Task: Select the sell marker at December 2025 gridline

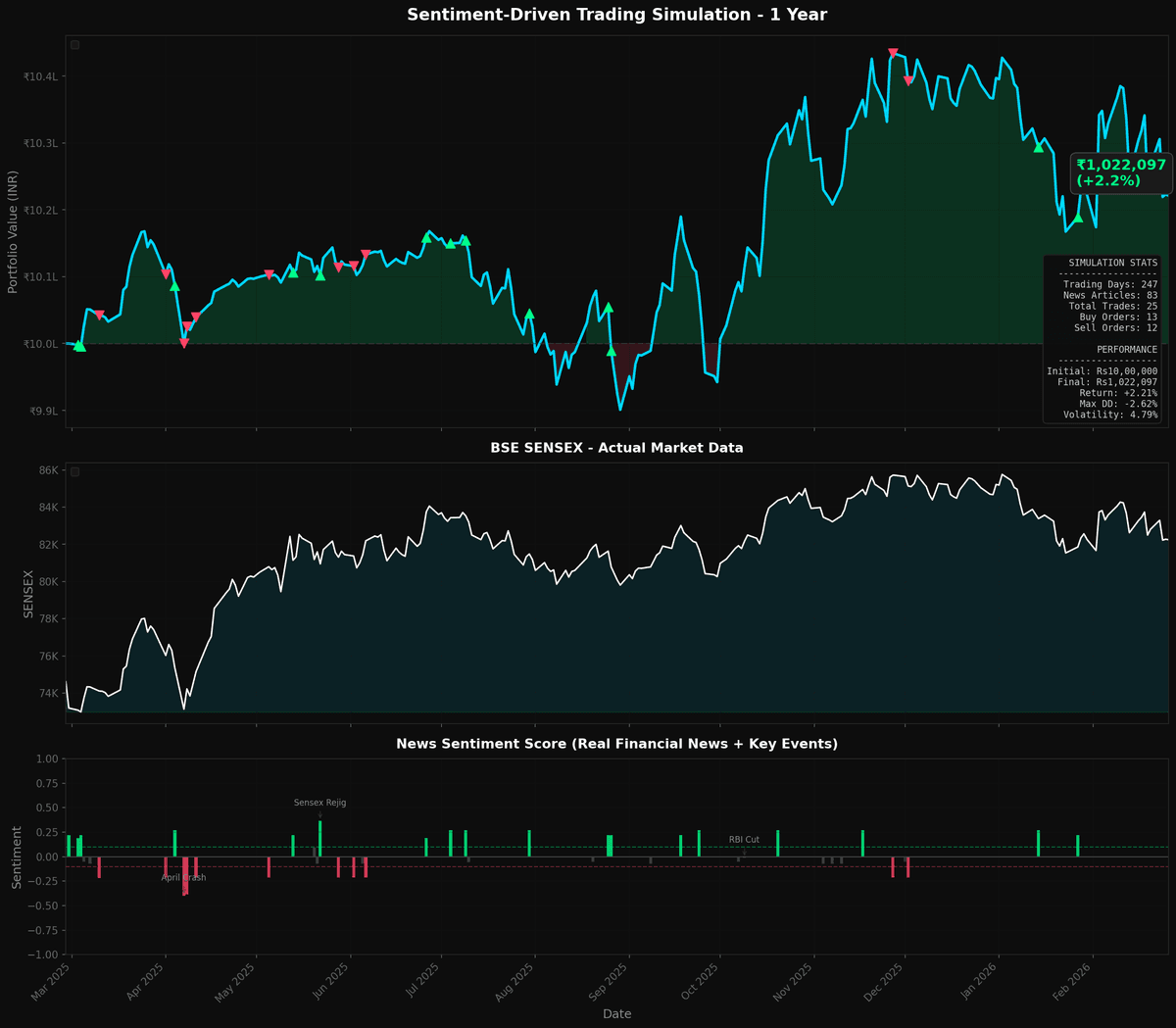Action: click(x=908, y=81)
